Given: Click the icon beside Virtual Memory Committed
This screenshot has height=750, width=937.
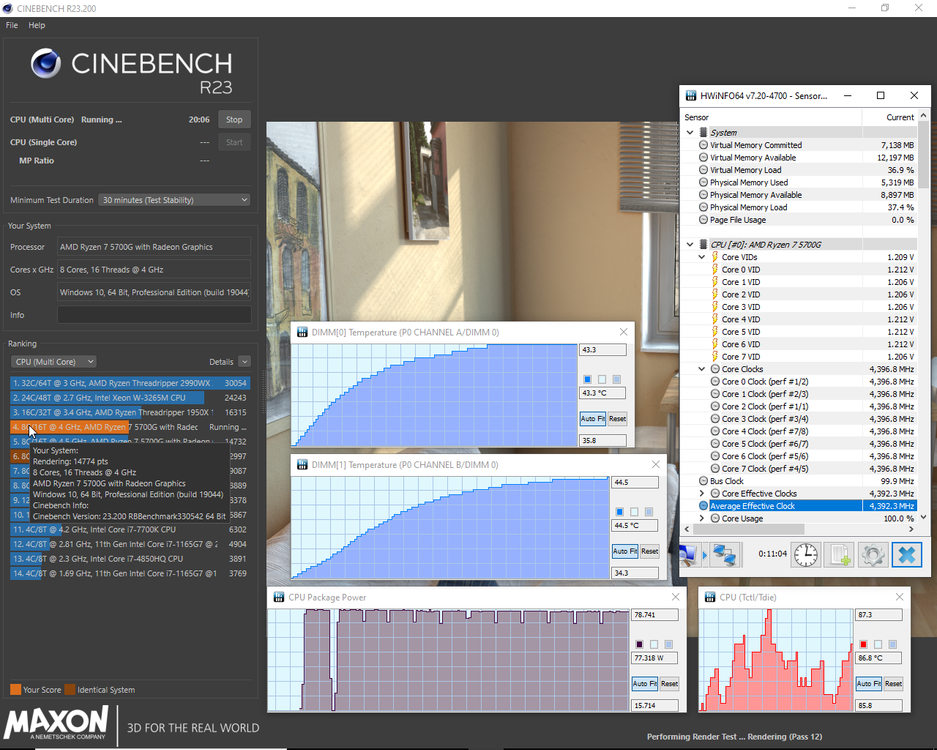Looking at the screenshot, I should 703,145.
